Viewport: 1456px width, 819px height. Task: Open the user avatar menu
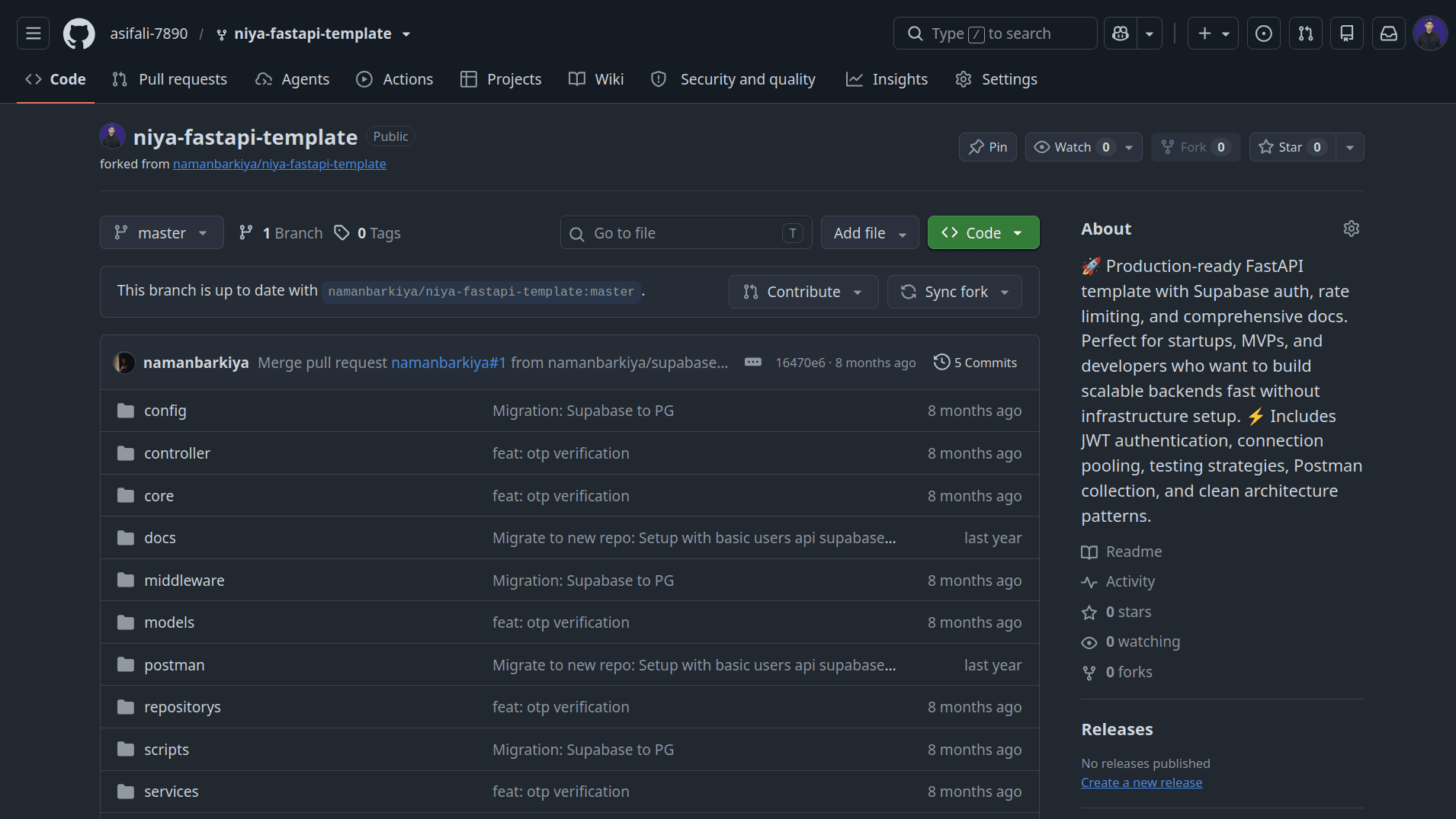(1430, 34)
